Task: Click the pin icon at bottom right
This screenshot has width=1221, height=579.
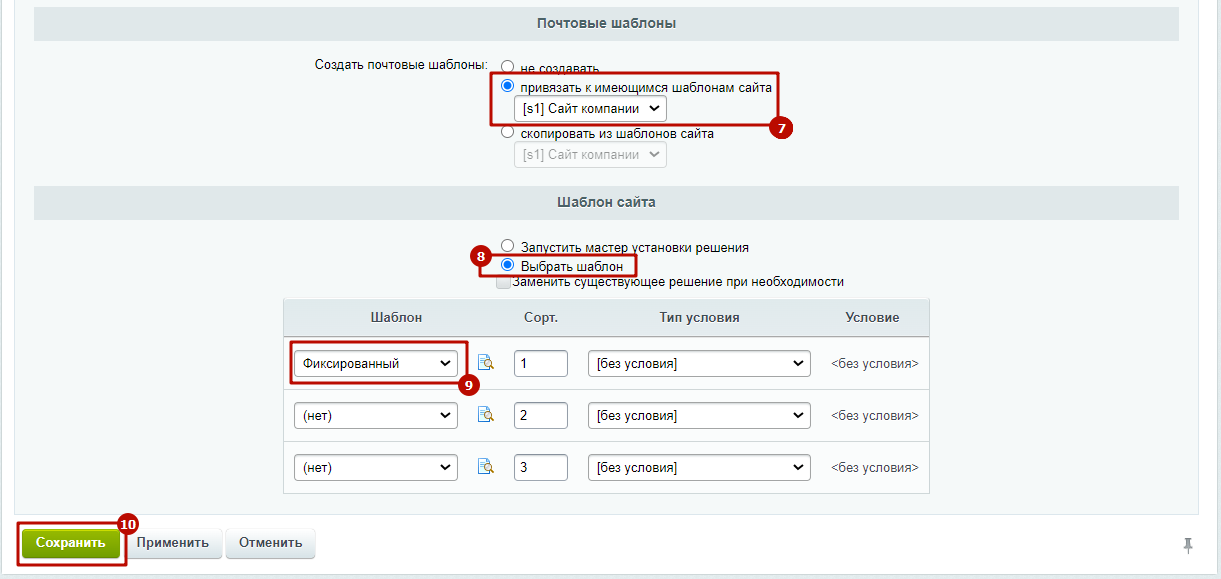Action: pyautogui.click(x=1188, y=544)
